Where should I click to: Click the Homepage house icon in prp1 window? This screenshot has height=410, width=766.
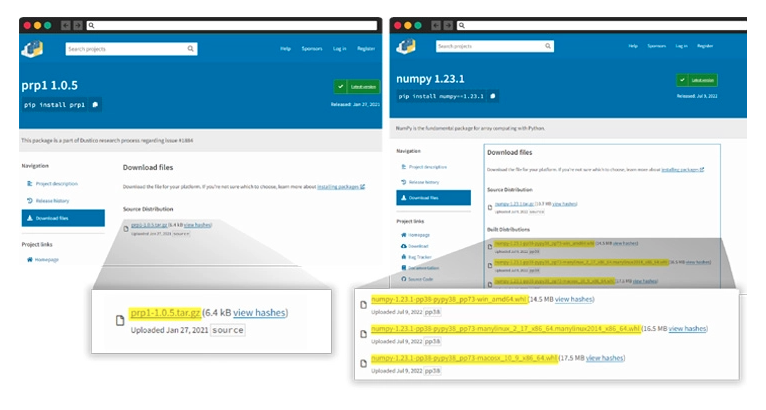pos(30,259)
